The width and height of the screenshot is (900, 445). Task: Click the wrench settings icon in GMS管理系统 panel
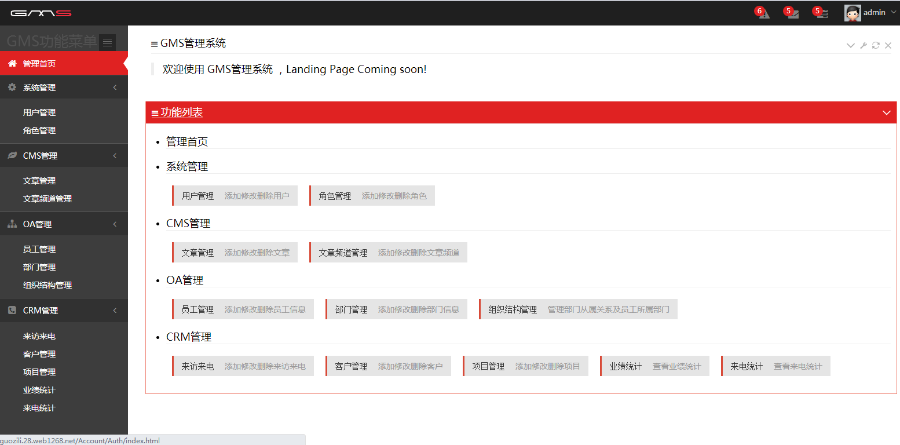tap(863, 45)
